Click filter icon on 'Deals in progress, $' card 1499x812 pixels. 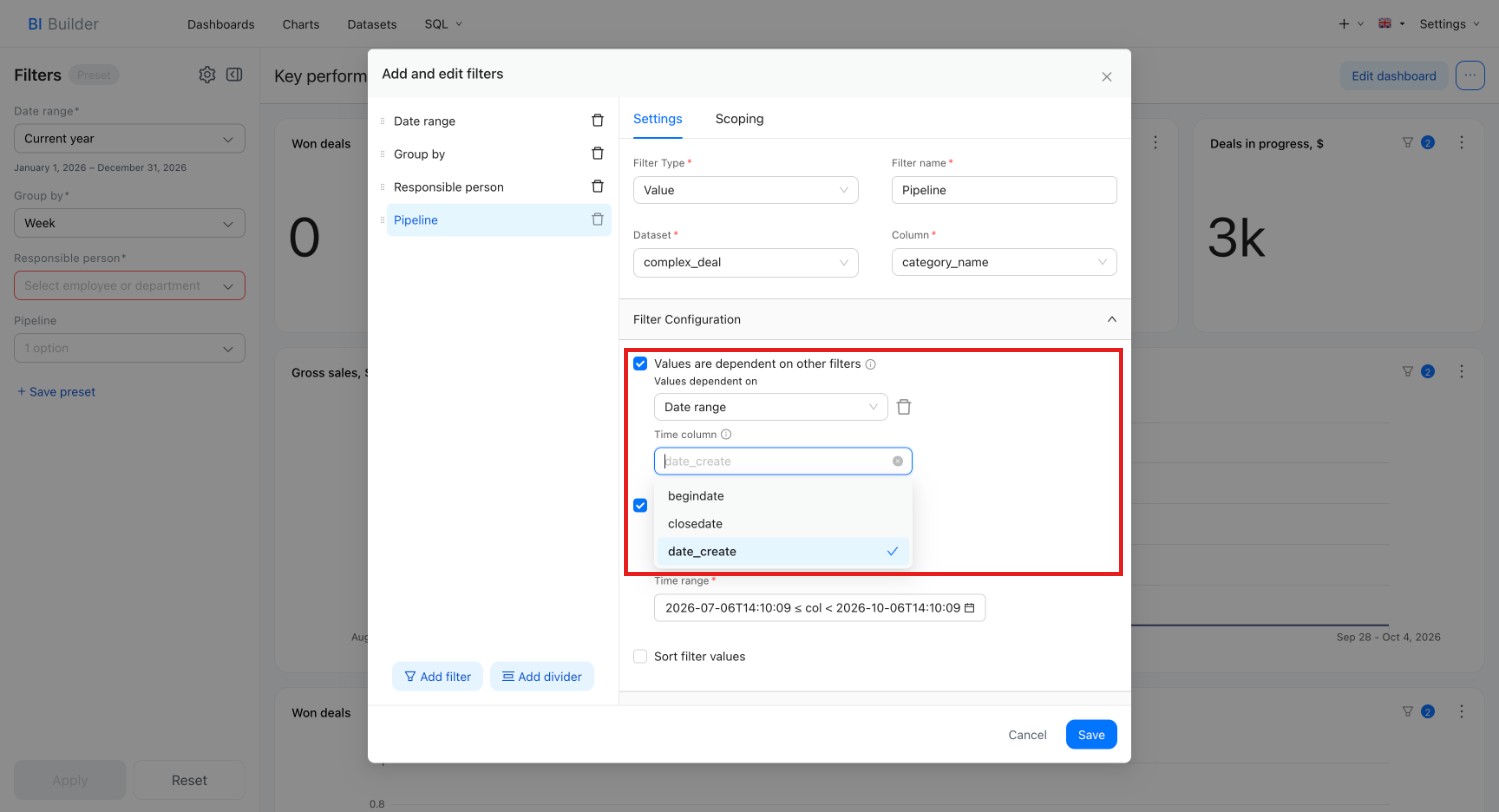pos(1408,143)
